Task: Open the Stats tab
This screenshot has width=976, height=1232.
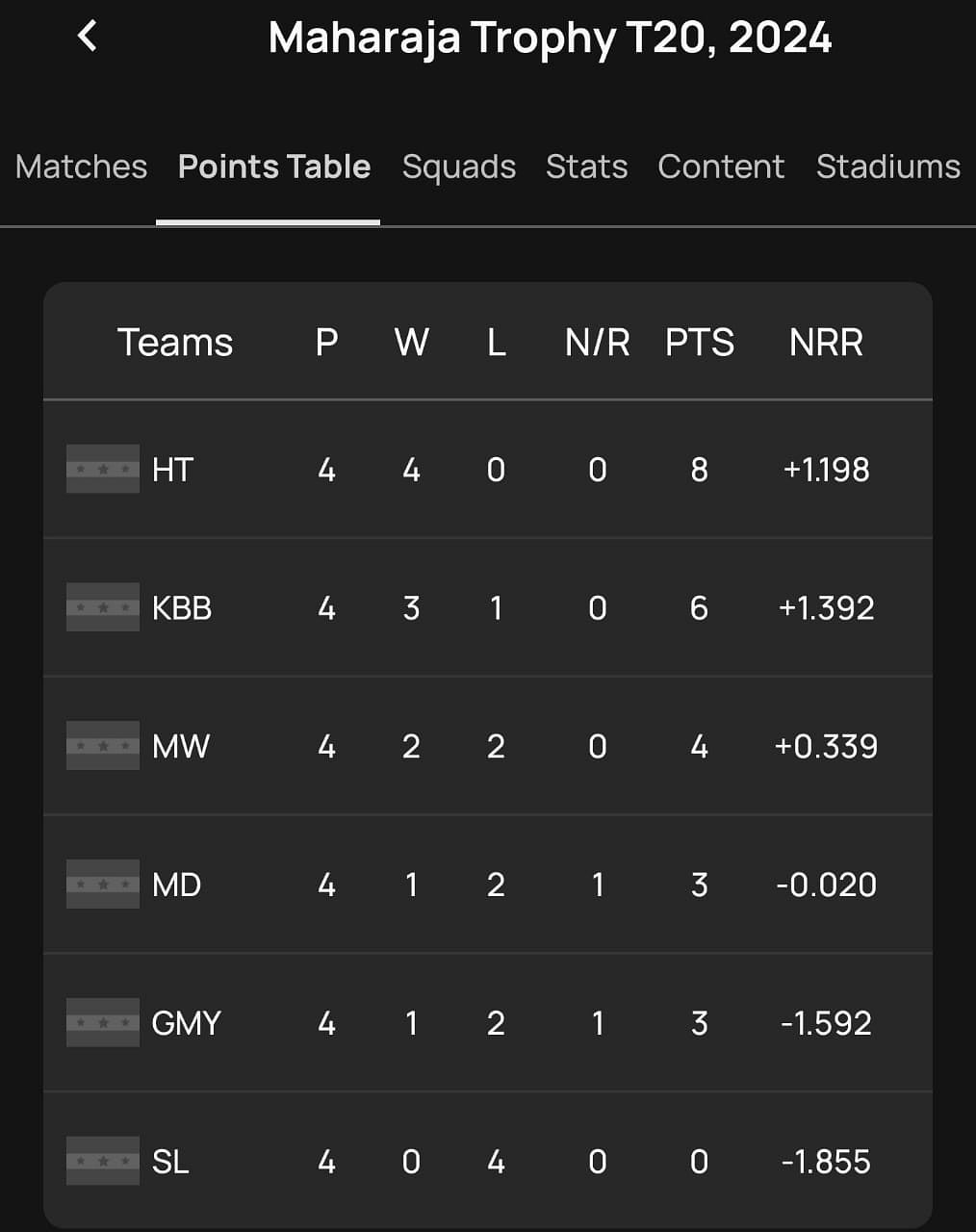Action: pos(586,167)
